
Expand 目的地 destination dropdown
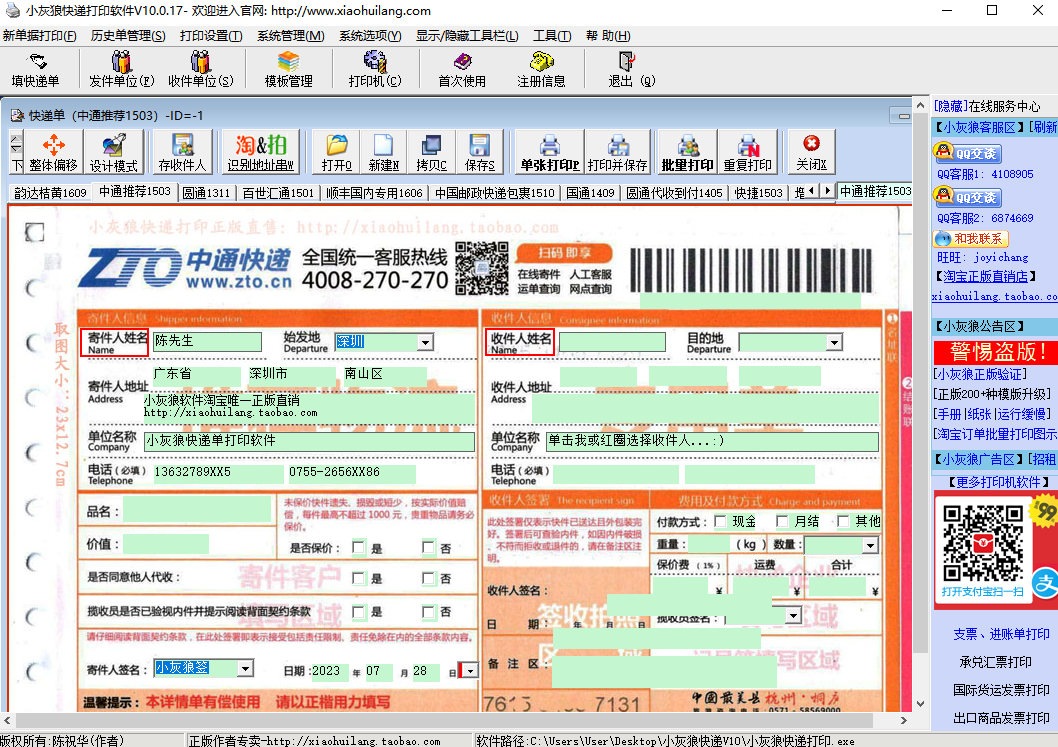[835, 342]
